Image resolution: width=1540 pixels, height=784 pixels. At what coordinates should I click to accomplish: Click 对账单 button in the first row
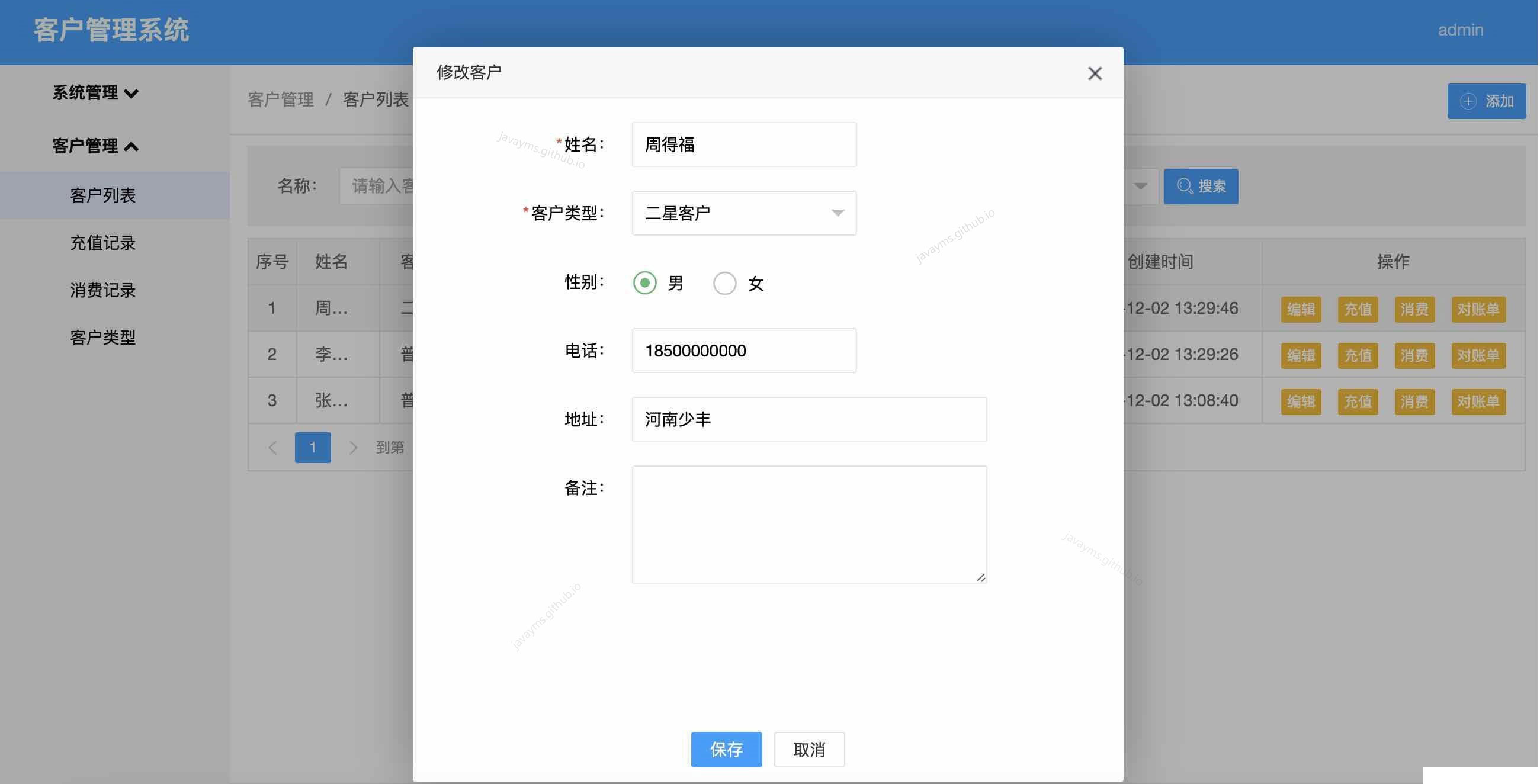click(1478, 310)
